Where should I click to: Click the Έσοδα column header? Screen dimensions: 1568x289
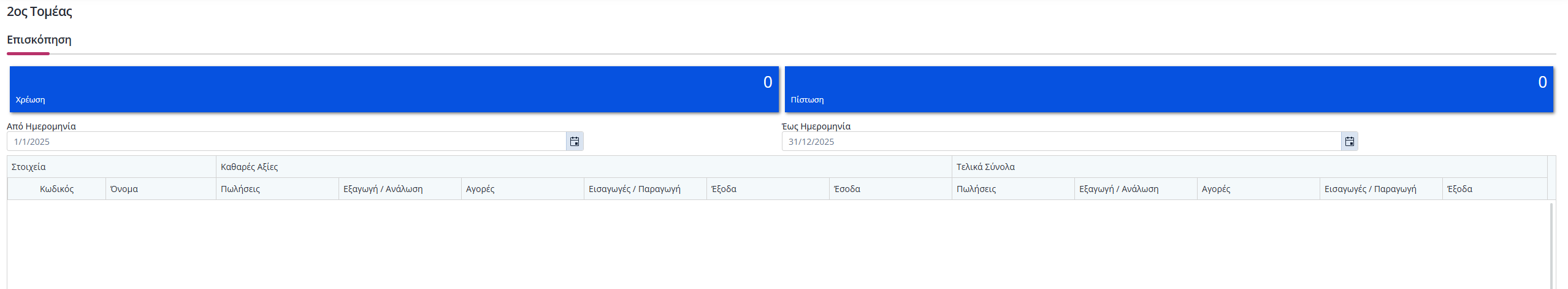890,189
